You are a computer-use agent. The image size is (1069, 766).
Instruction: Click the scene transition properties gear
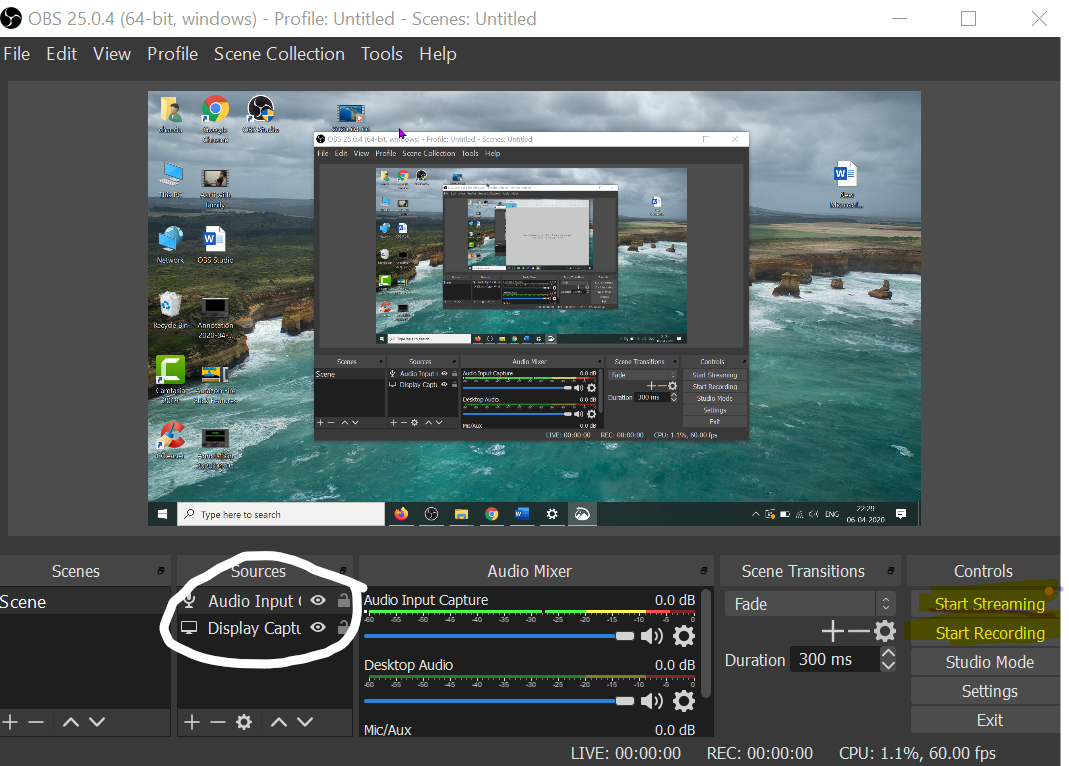[884, 631]
